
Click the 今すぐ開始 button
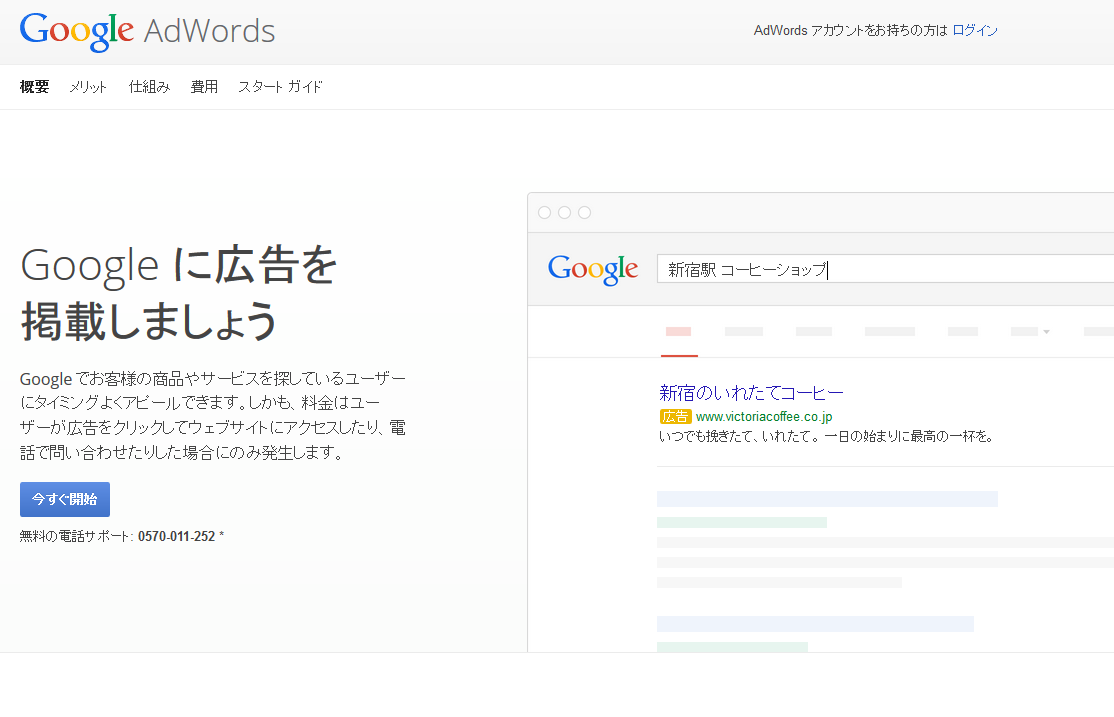tap(65, 500)
